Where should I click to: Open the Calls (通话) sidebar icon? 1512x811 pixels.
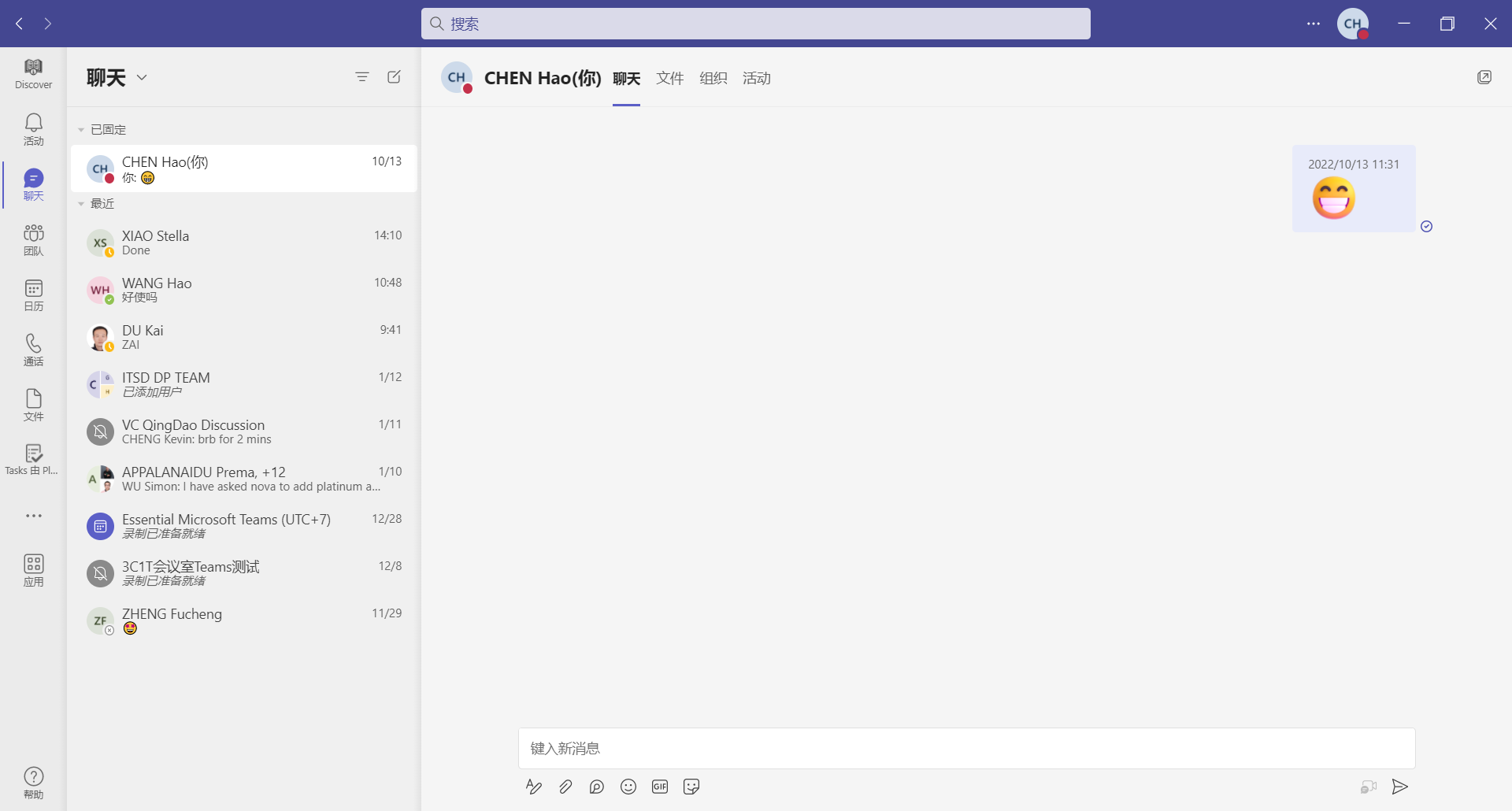pyautogui.click(x=33, y=350)
